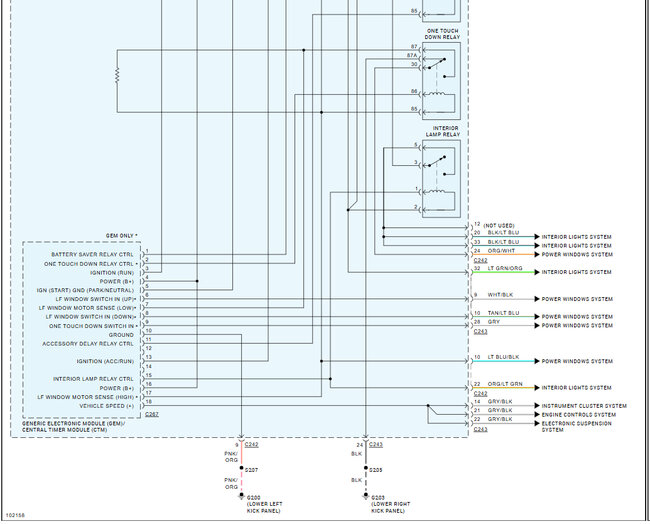Click the C242 label under pin 9 PNK/ORG

pos(252,444)
